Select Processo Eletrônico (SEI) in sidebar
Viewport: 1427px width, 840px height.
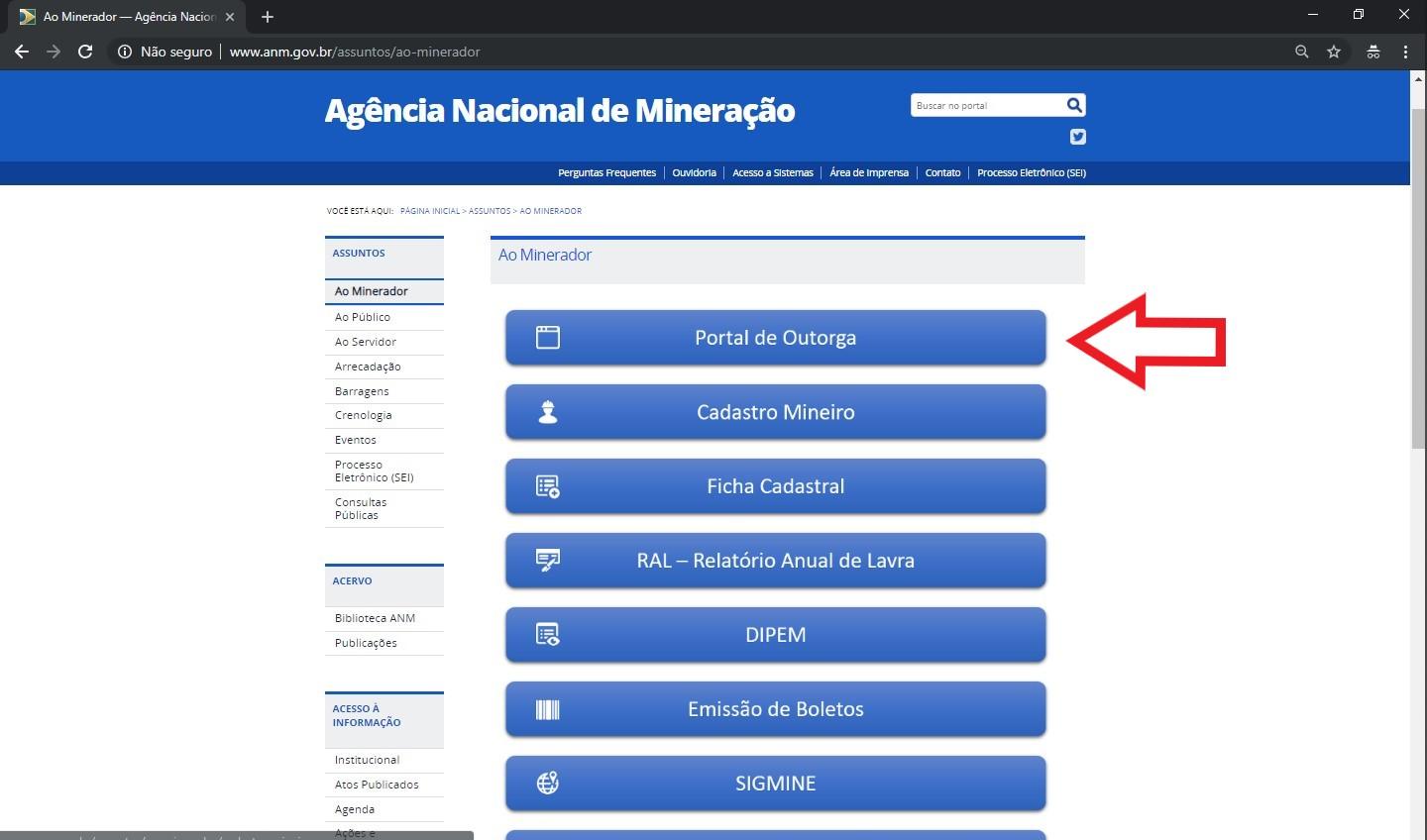pyautogui.click(x=384, y=471)
